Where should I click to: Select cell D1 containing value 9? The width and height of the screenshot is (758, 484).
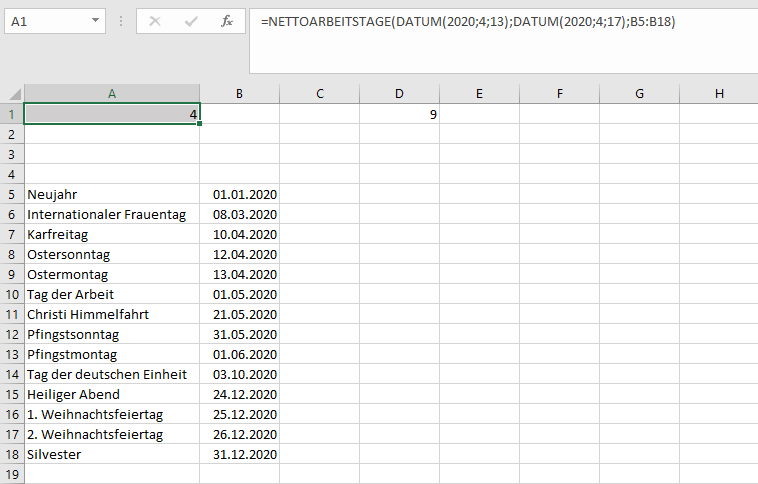[399, 114]
